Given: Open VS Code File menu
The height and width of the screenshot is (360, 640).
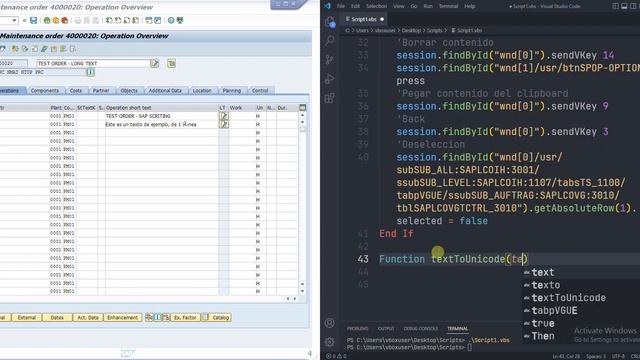Looking at the screenshot, I should click(341, 6).
